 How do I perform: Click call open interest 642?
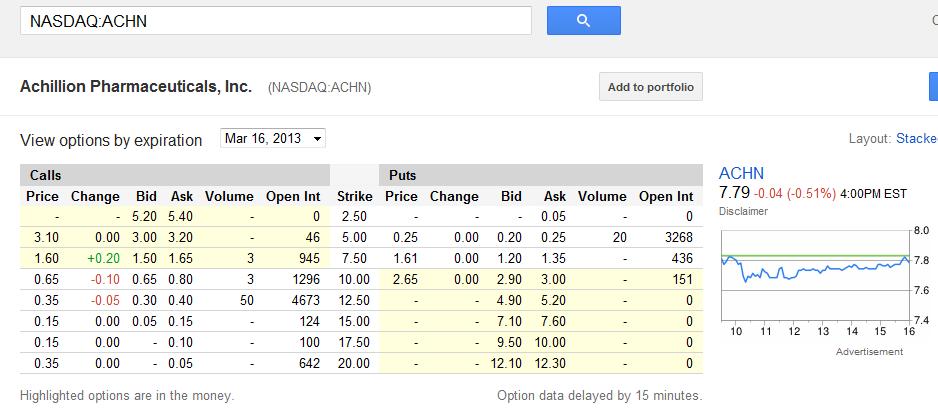point(309,363)
